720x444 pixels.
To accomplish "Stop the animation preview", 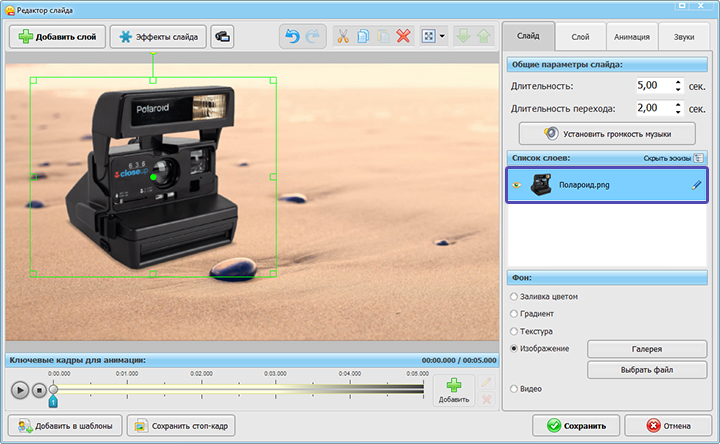I will coord(39,390).
